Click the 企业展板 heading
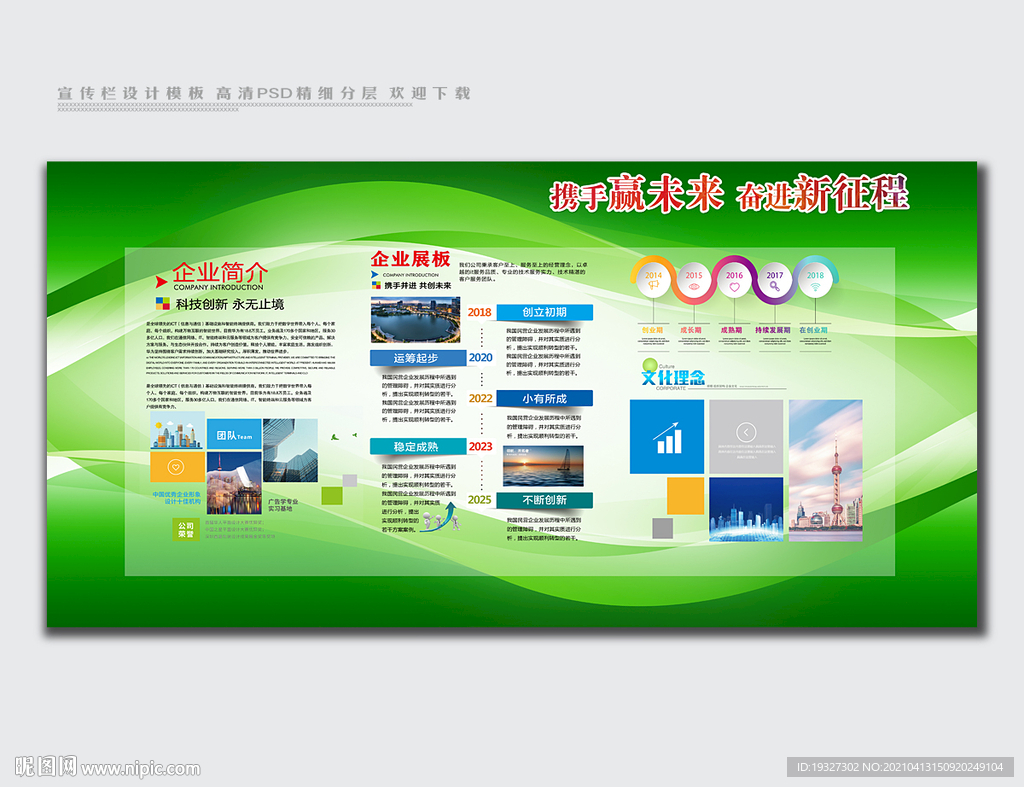1024x787 pixels. coord(411,259)
